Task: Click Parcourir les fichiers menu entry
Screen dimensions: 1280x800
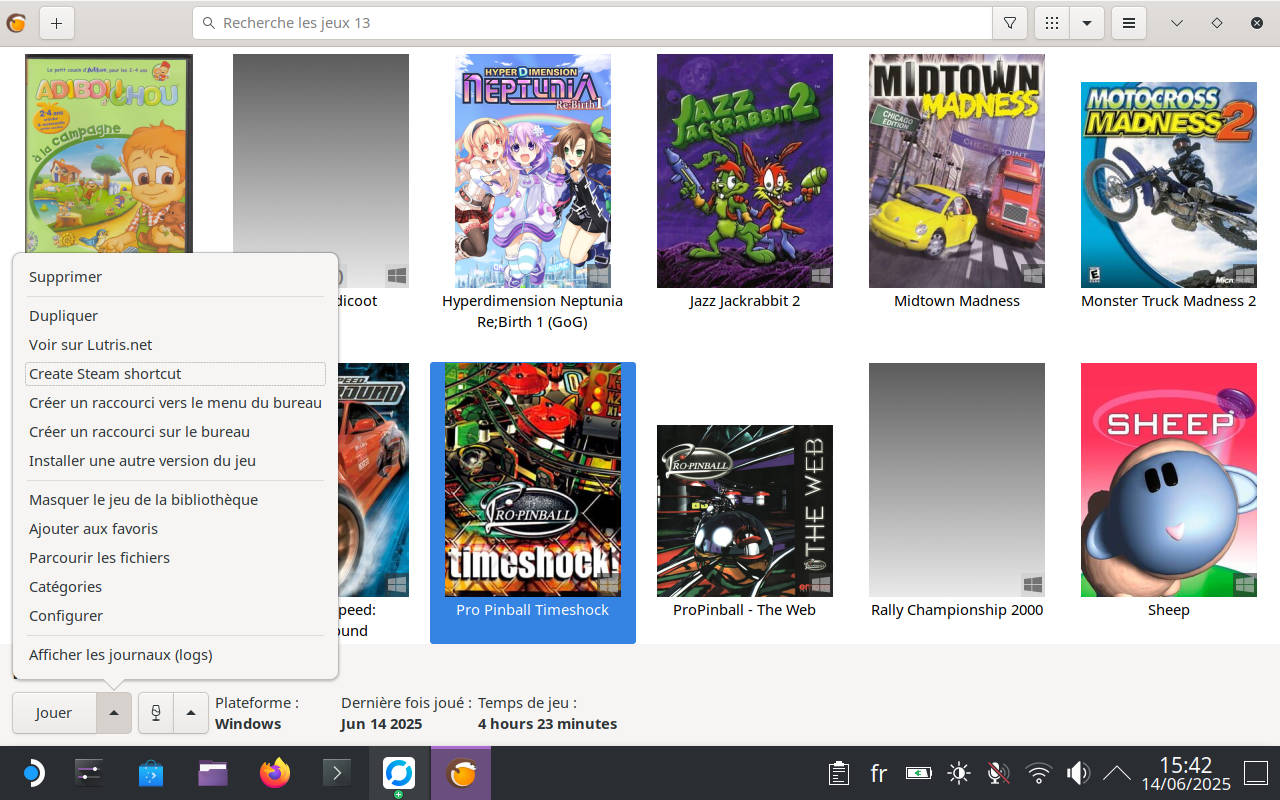Action: [x=175, y=558]
